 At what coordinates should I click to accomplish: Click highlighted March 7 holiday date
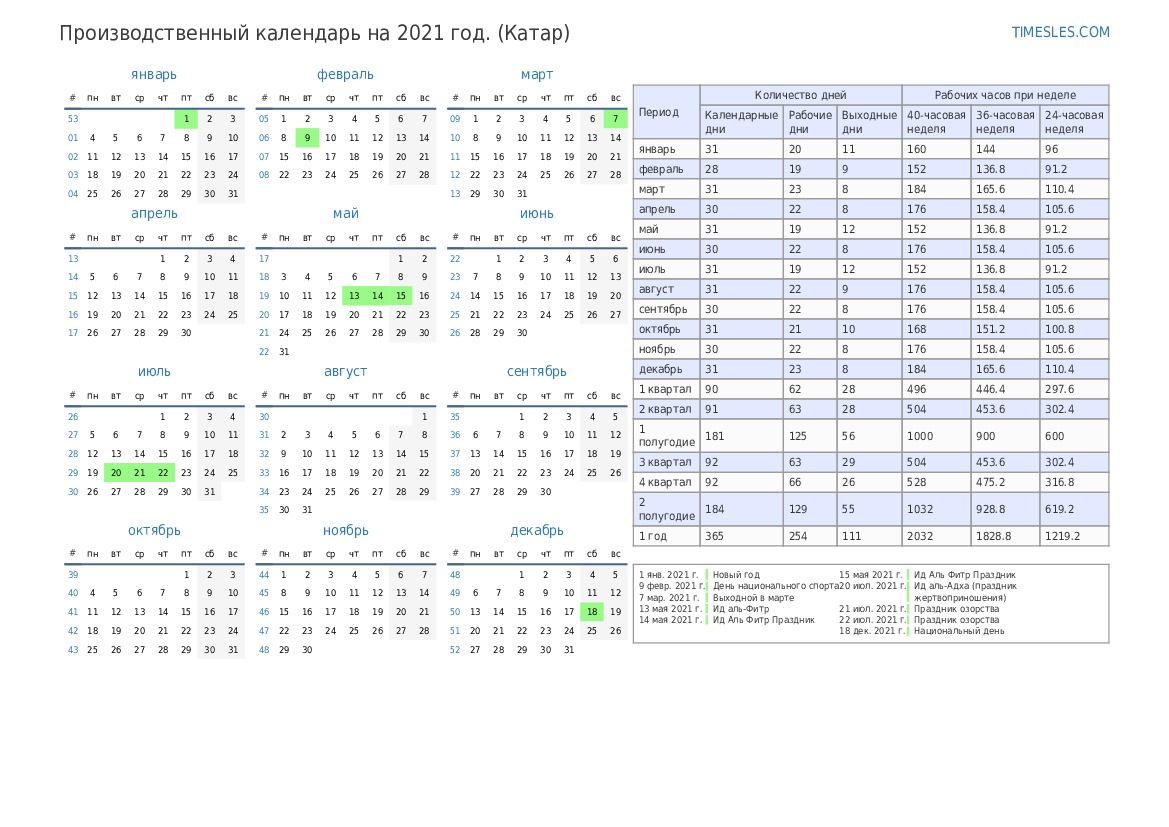pos(616,119)
